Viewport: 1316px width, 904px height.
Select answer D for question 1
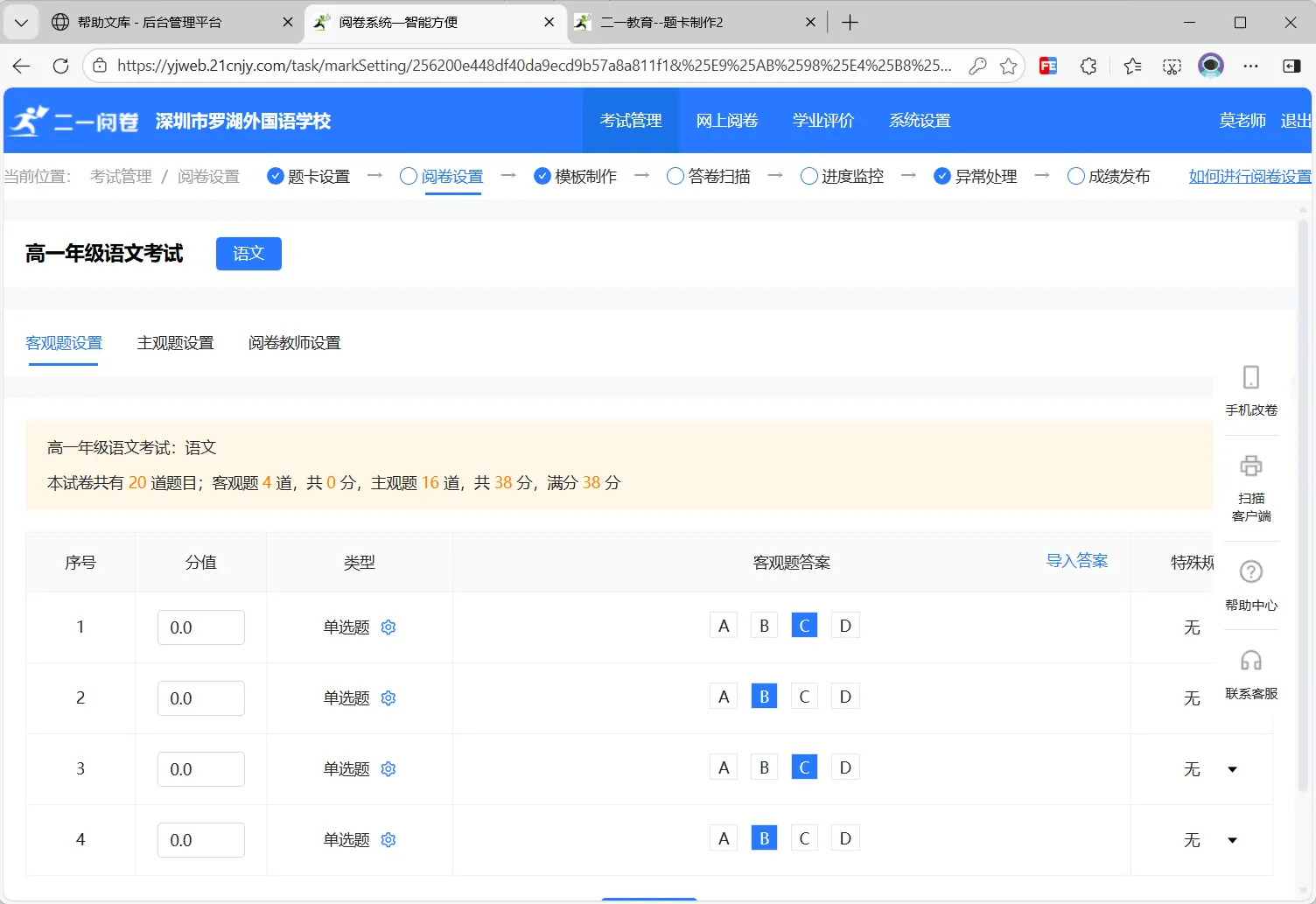(844, 624)
